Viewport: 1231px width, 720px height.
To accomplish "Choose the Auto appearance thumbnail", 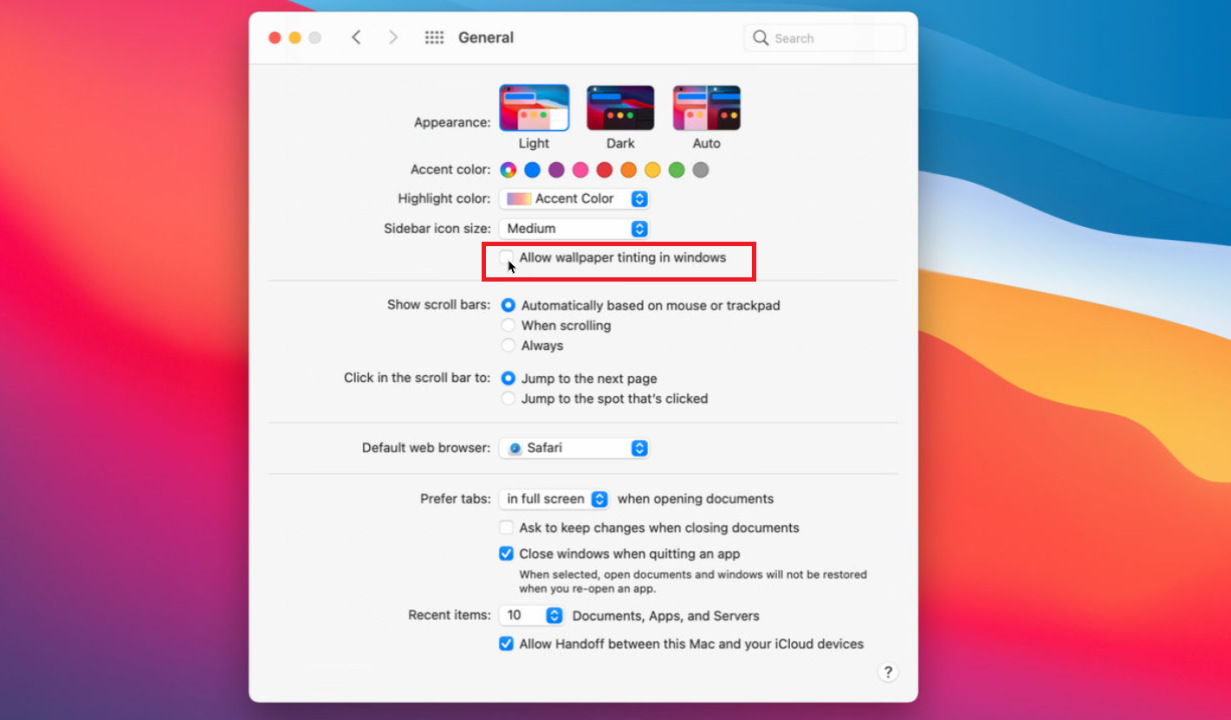I will [706, 108].
